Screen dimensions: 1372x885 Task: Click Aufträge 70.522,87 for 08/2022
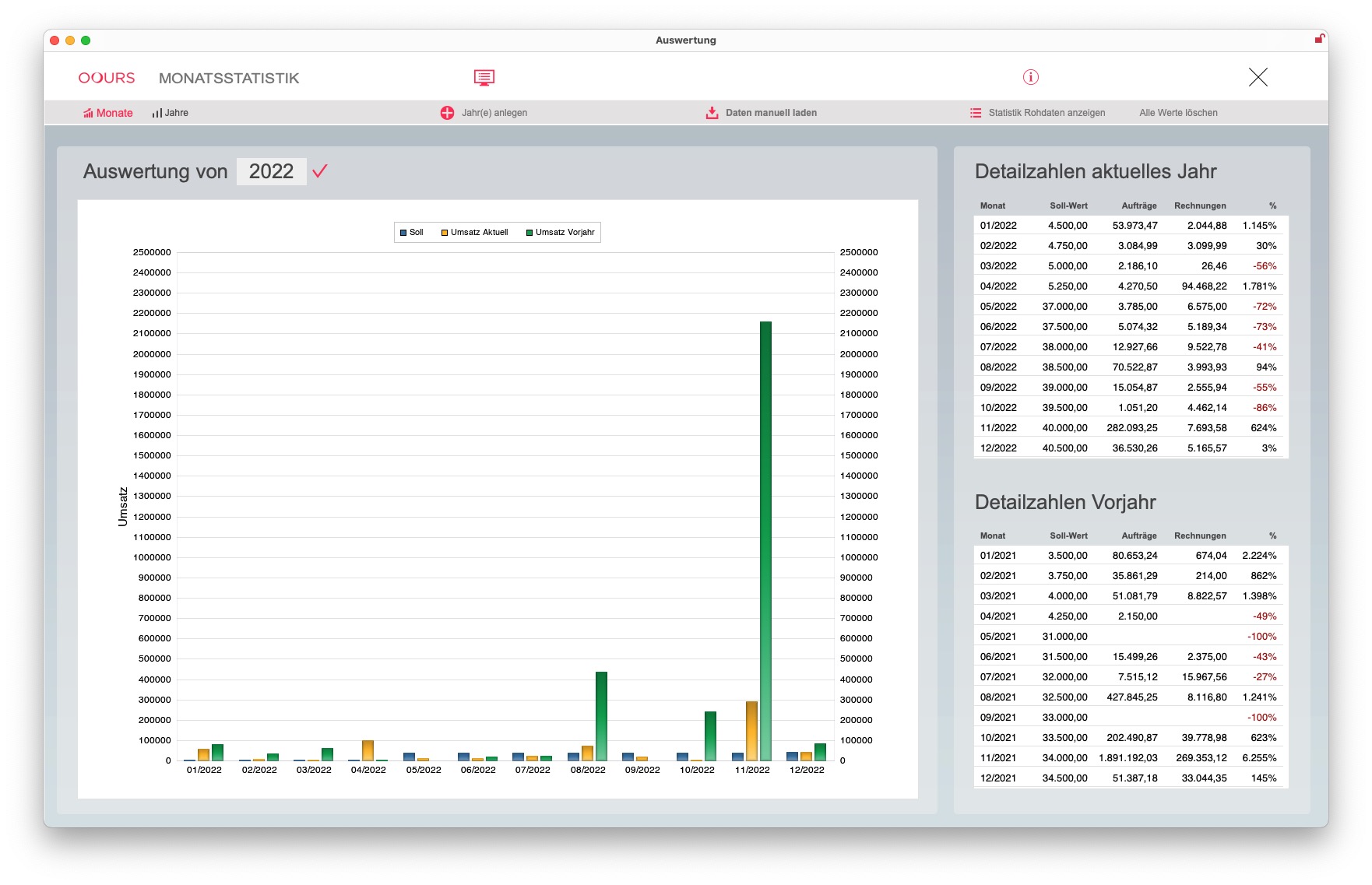[x=1135, y=367]
